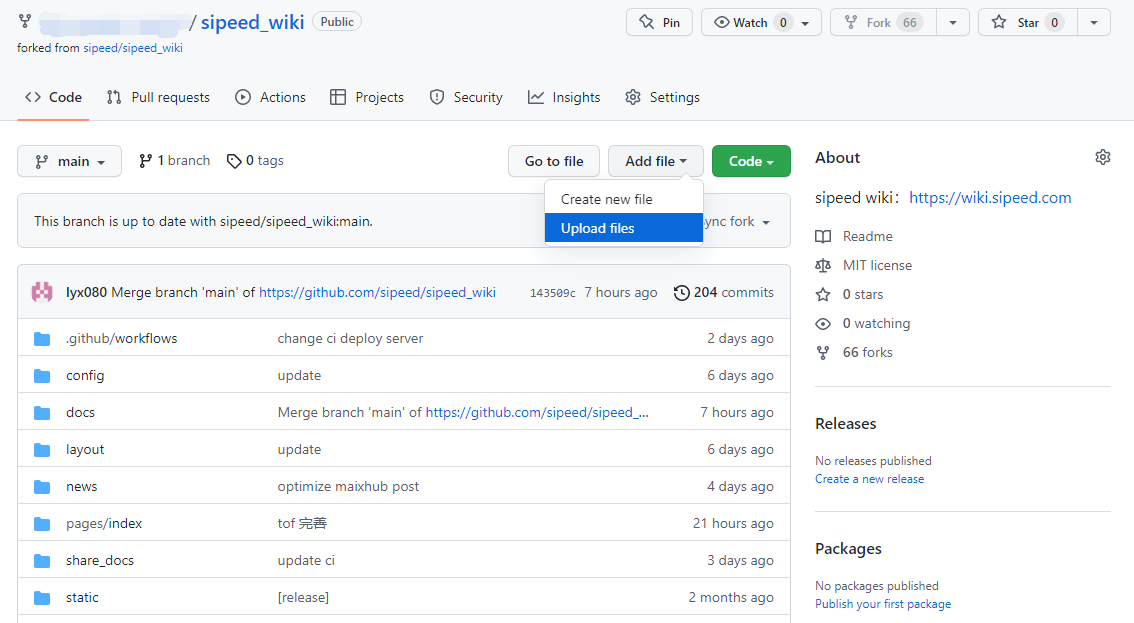The height and width of the screenshot is (623, 1134).
Task: Click folder icon next to config
Action: point(42,376)
